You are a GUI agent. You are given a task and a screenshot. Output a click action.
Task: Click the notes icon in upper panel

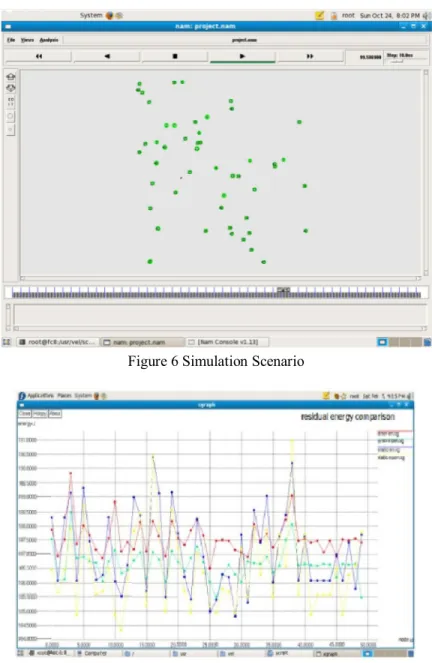(x=320, y=15)
